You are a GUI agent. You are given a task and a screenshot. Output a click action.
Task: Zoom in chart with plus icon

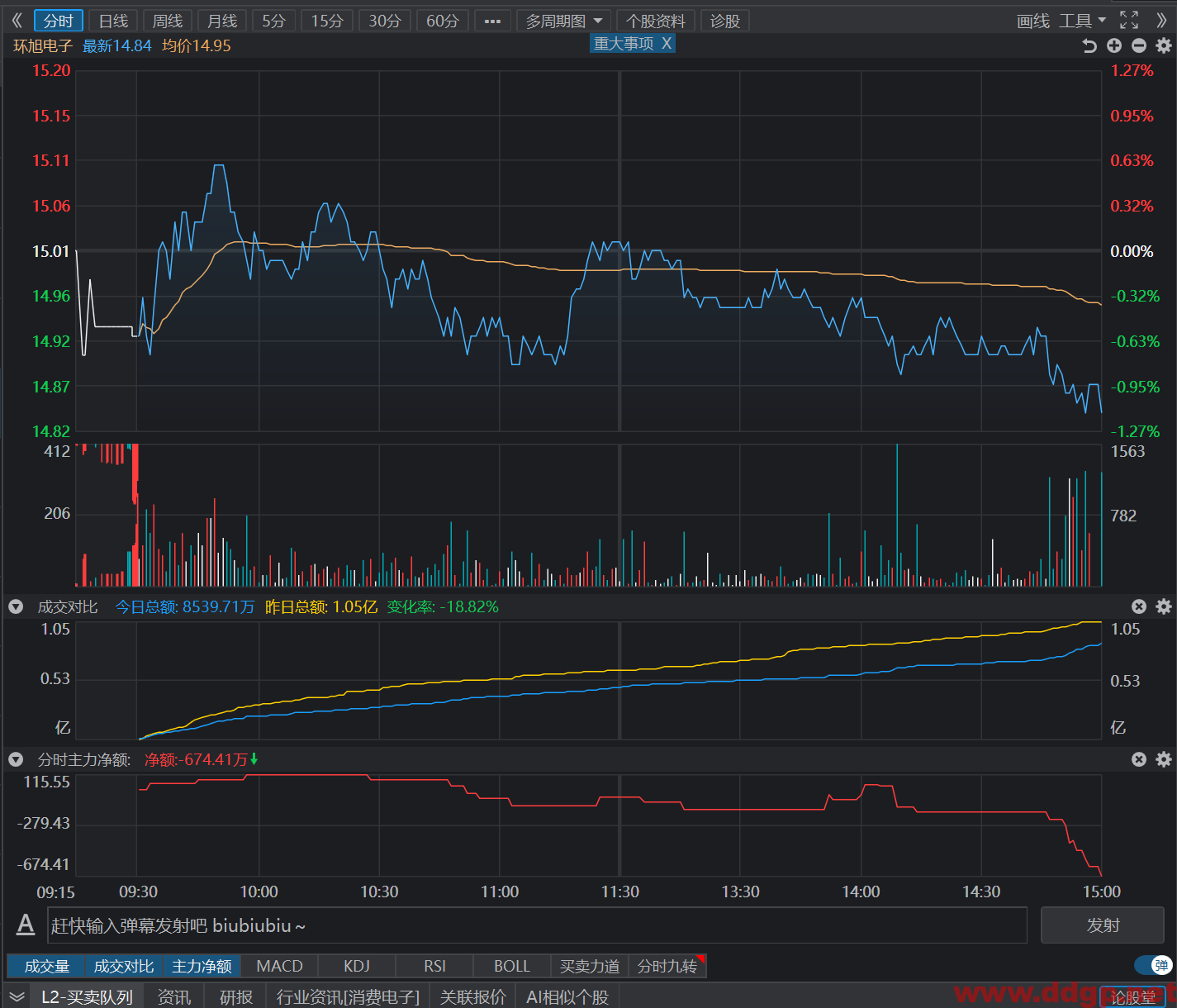point(1114,46)
